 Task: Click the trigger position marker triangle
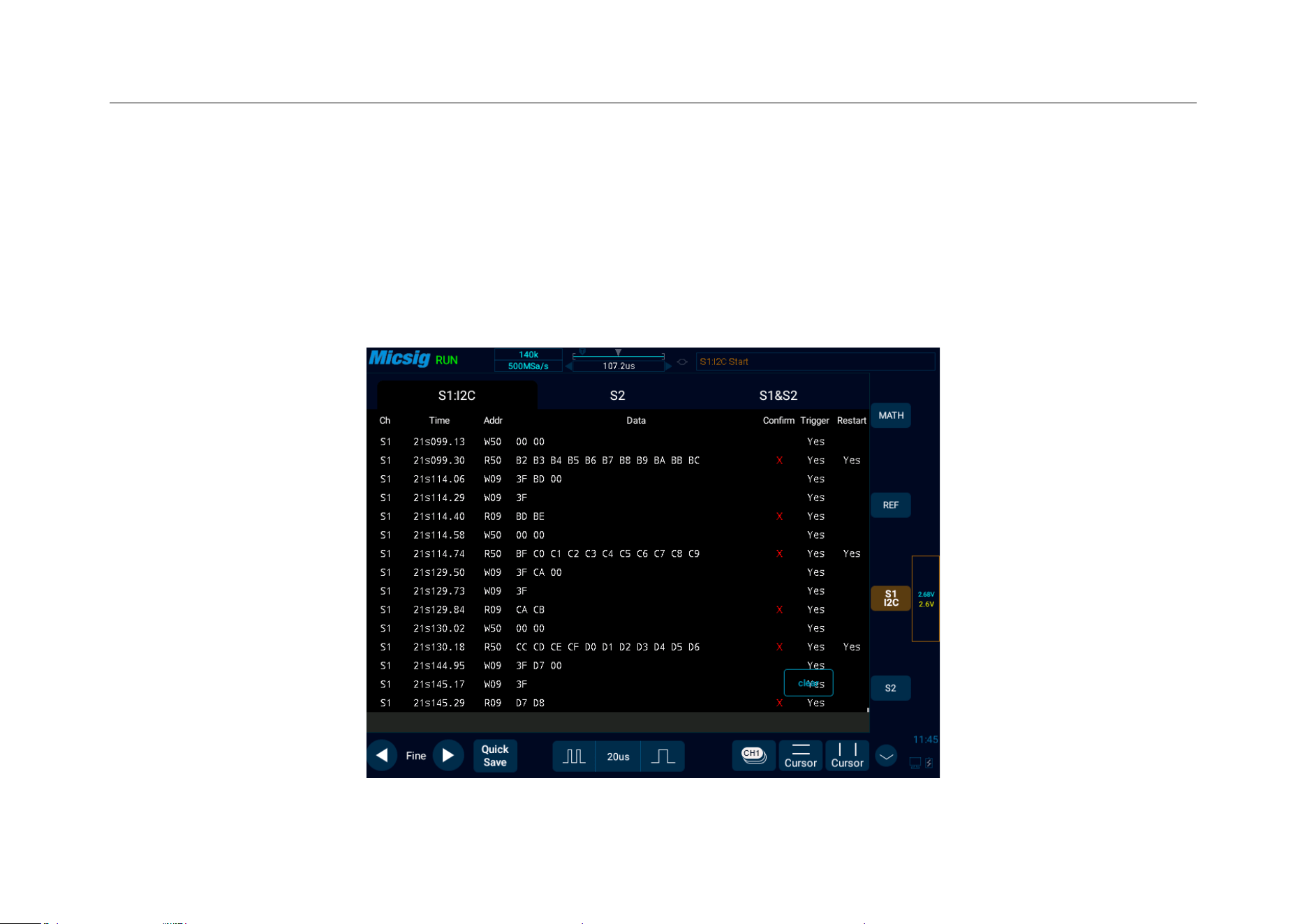click(x=618, y=352)
